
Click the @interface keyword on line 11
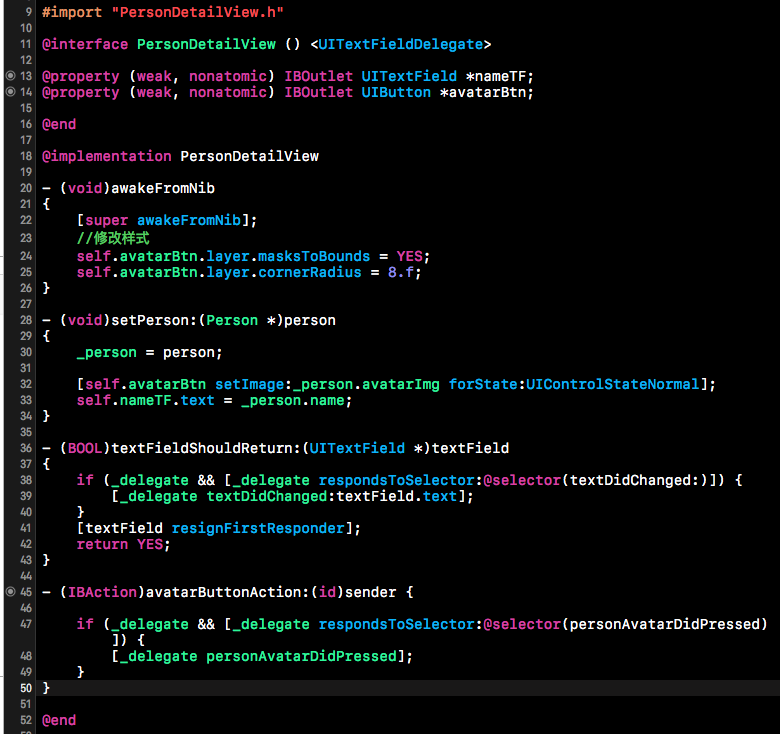pos(85,44)
